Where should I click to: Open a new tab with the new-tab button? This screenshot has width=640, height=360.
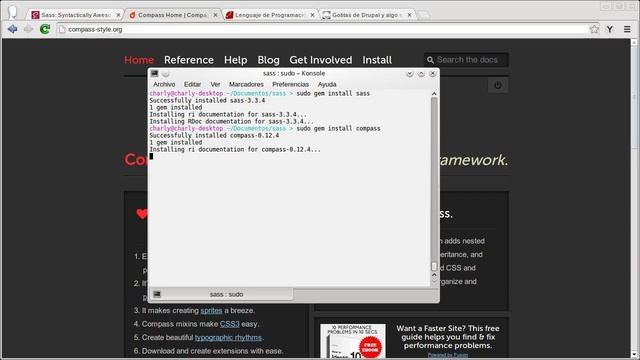424,15
